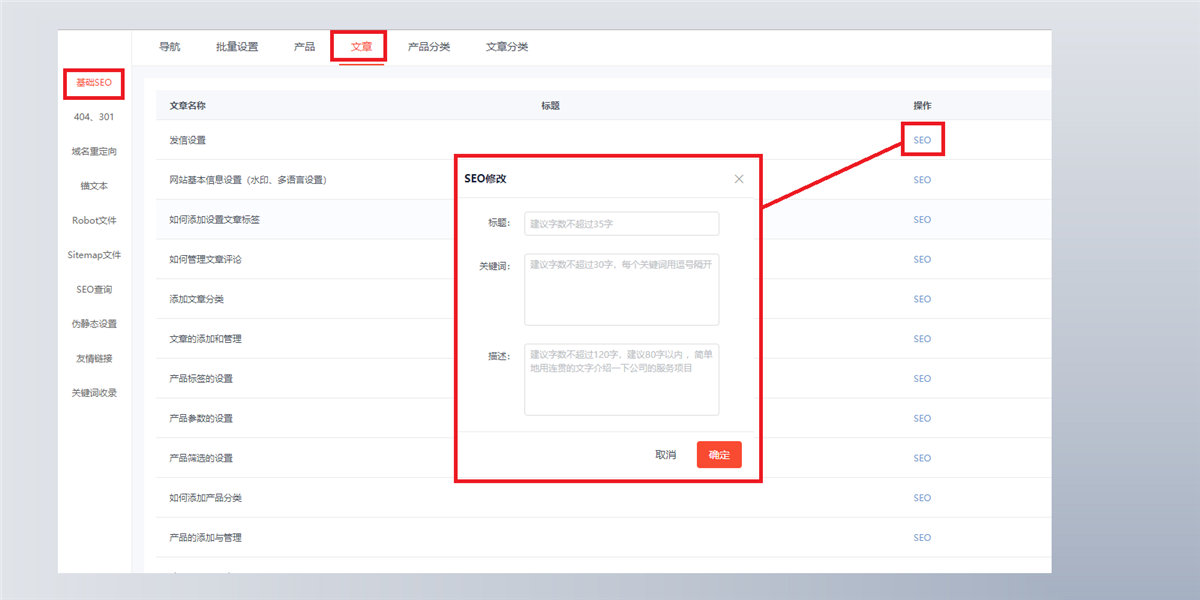1200x600 pixels.
Task: Open Robot文件 in sidebar
Action: click(94, 220)
